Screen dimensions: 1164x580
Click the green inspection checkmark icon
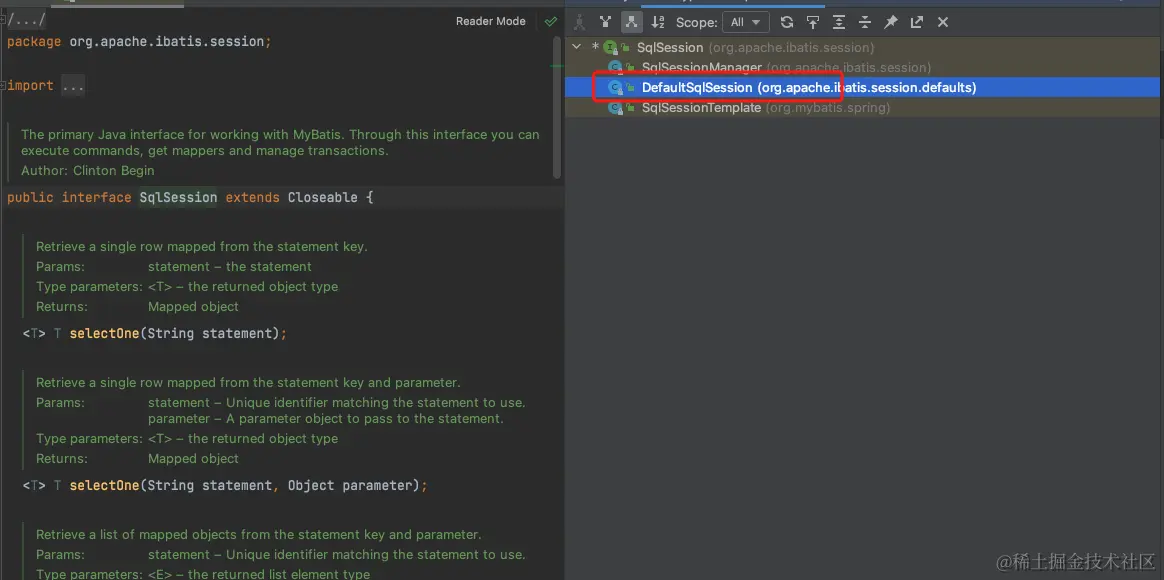click(x=551, y=22)
